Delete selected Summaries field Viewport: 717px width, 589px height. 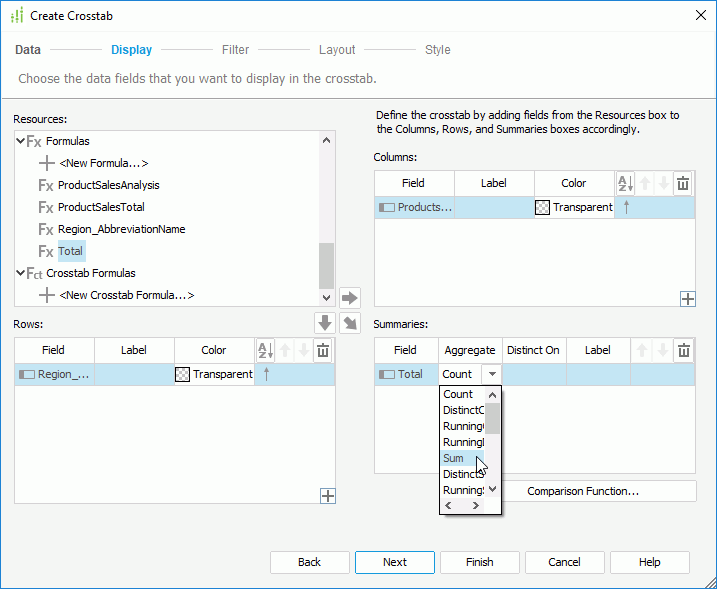click(684, 350)
